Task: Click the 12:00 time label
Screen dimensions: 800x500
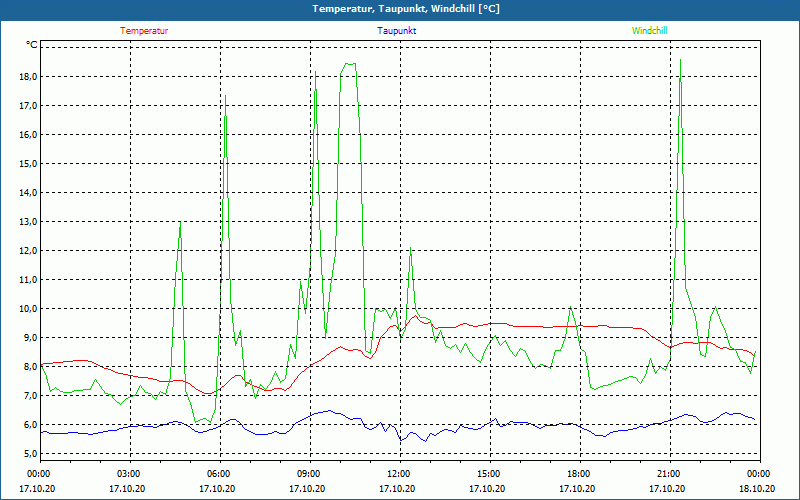Action: coord(399,474)
